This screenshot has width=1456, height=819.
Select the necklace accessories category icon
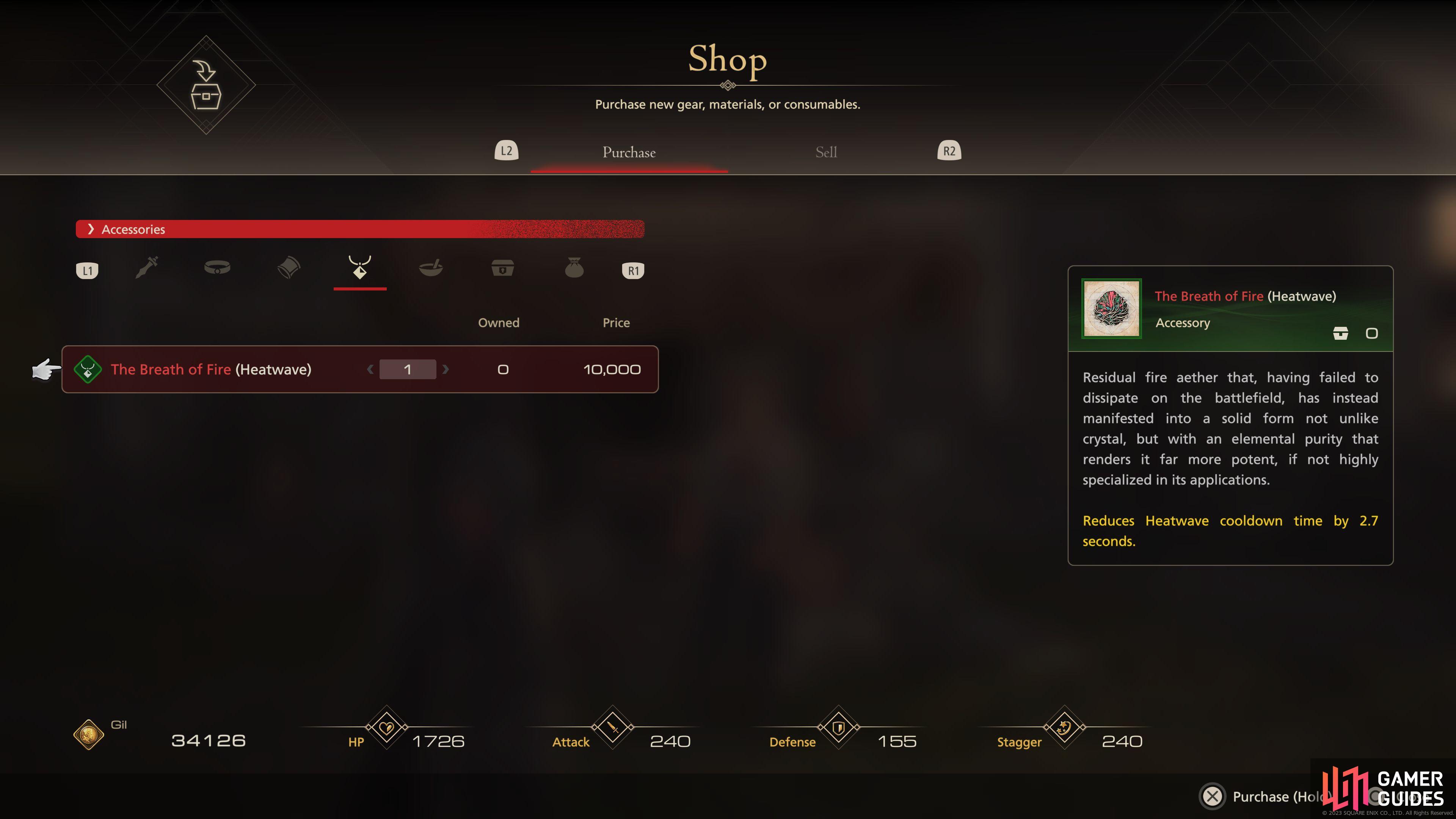tap(360, 267)
